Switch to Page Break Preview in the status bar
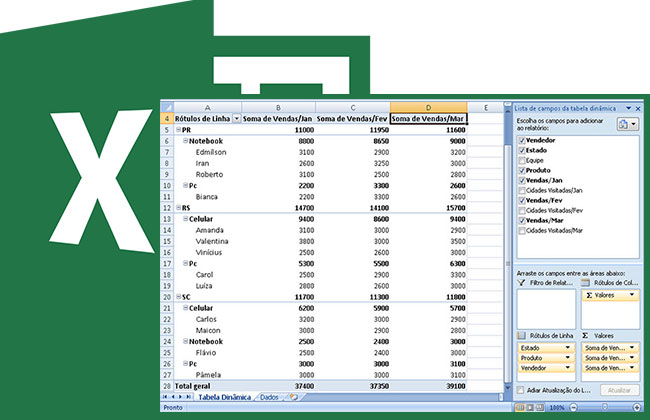Screen dimensions: 650x420 [x=540, y=408]
